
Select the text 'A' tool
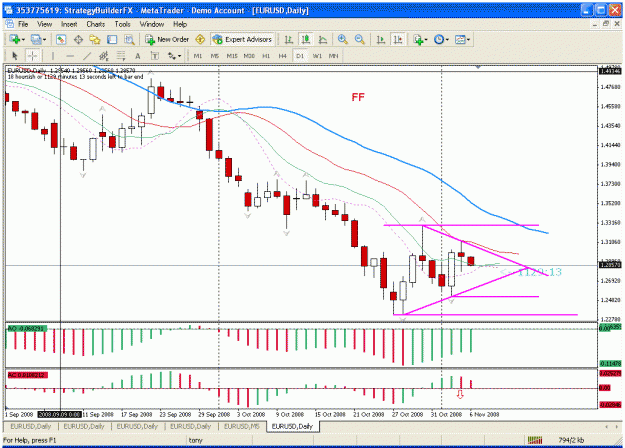[x=138, y=56]
